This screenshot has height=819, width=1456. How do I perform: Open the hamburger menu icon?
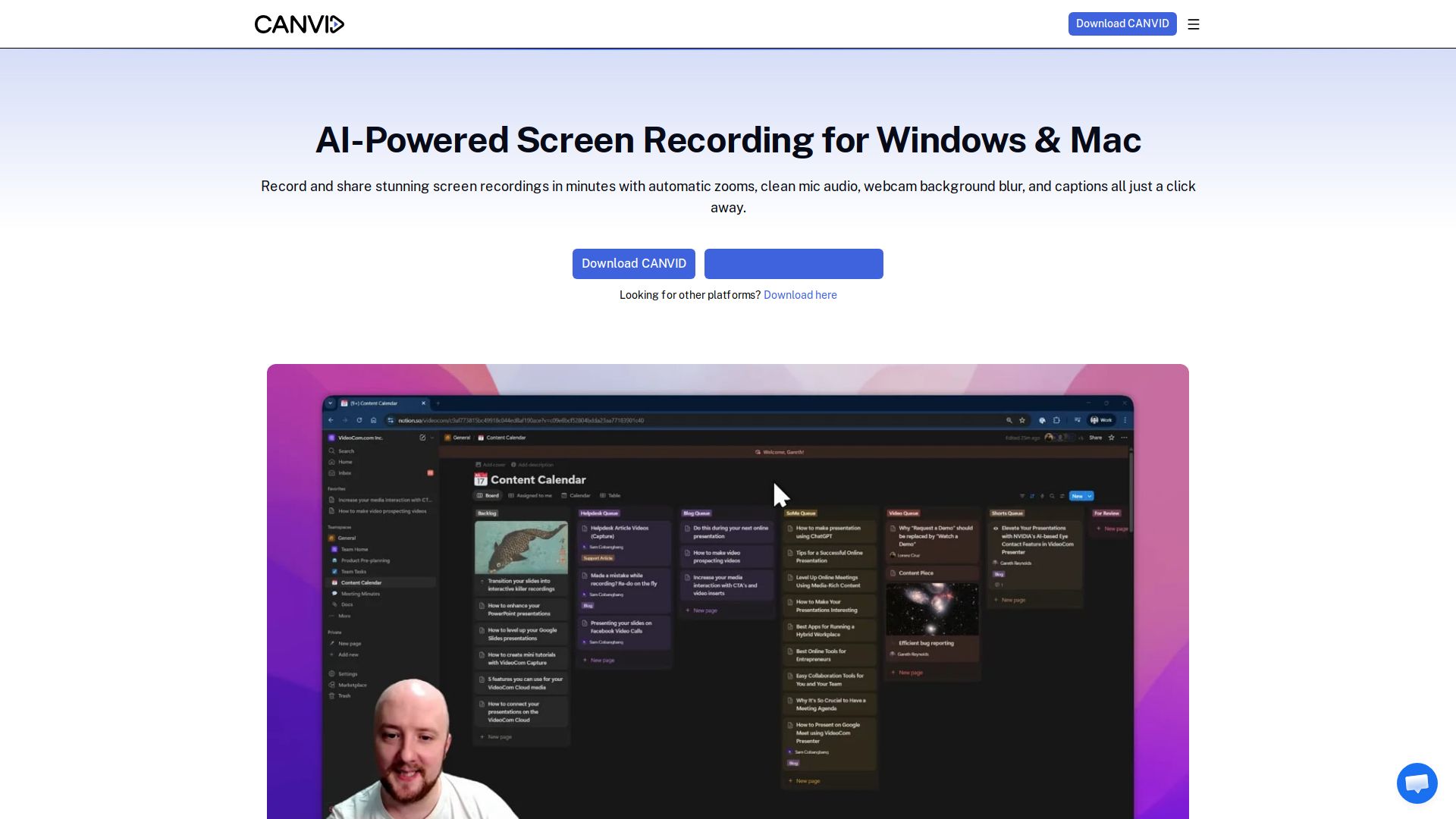tap(1194, 24)
